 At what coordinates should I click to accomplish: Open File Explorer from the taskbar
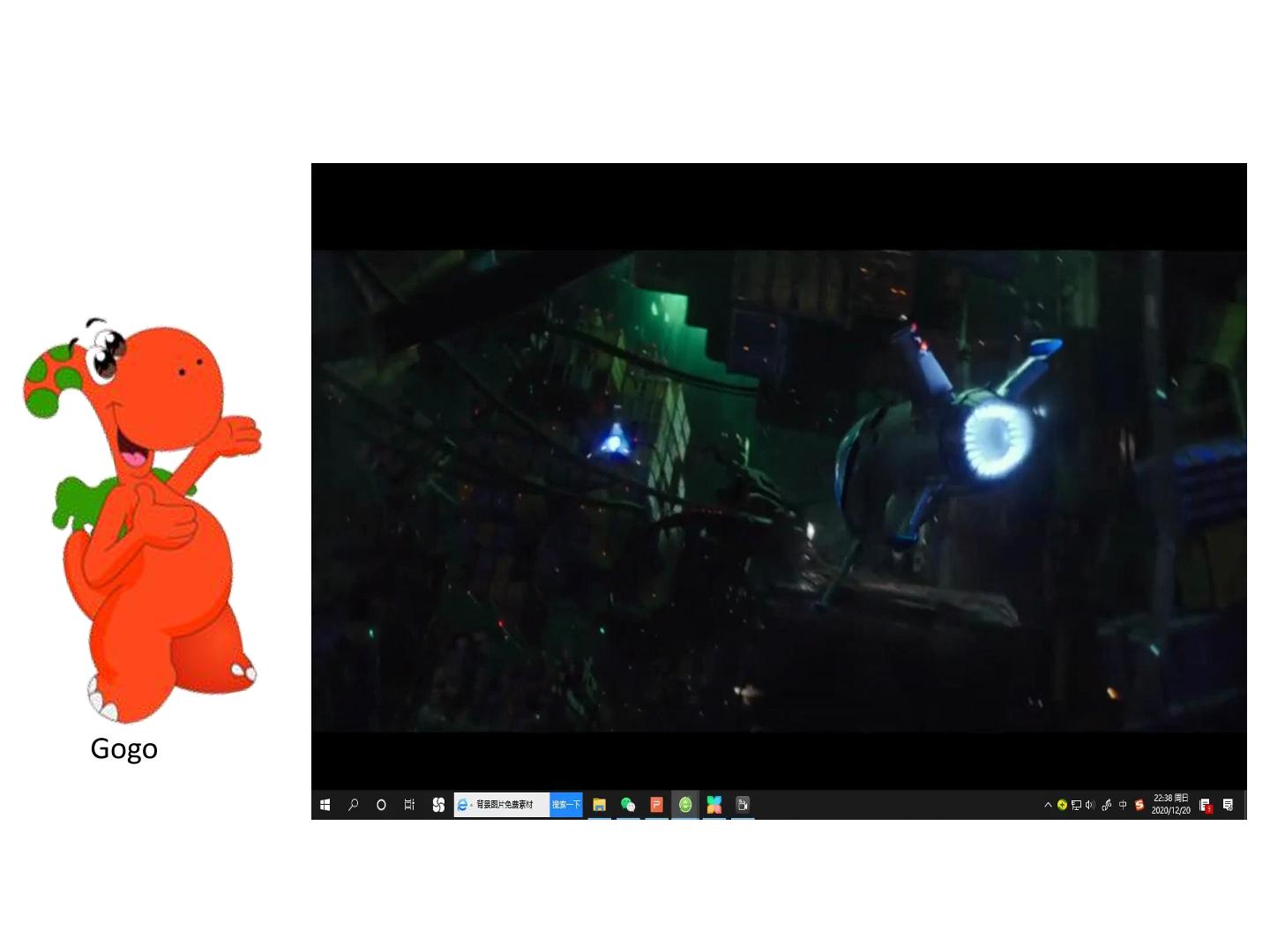[x=599, y=805]
